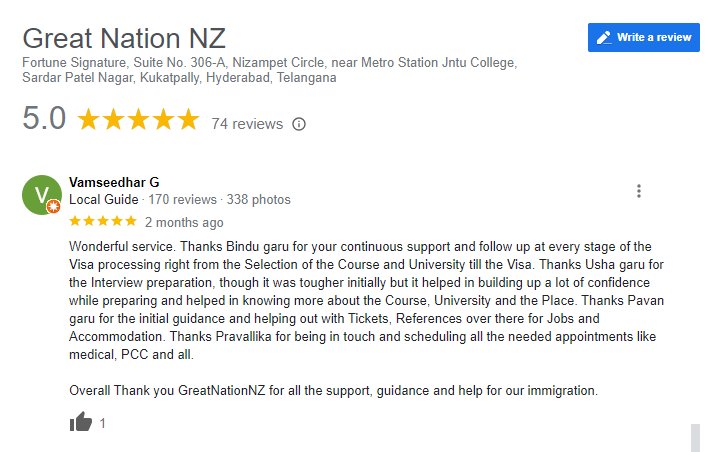This screenshot has width=722, height=452.
Task: Open the three-dot menu on Vamseedhar's review
Action: click(639, 191)
